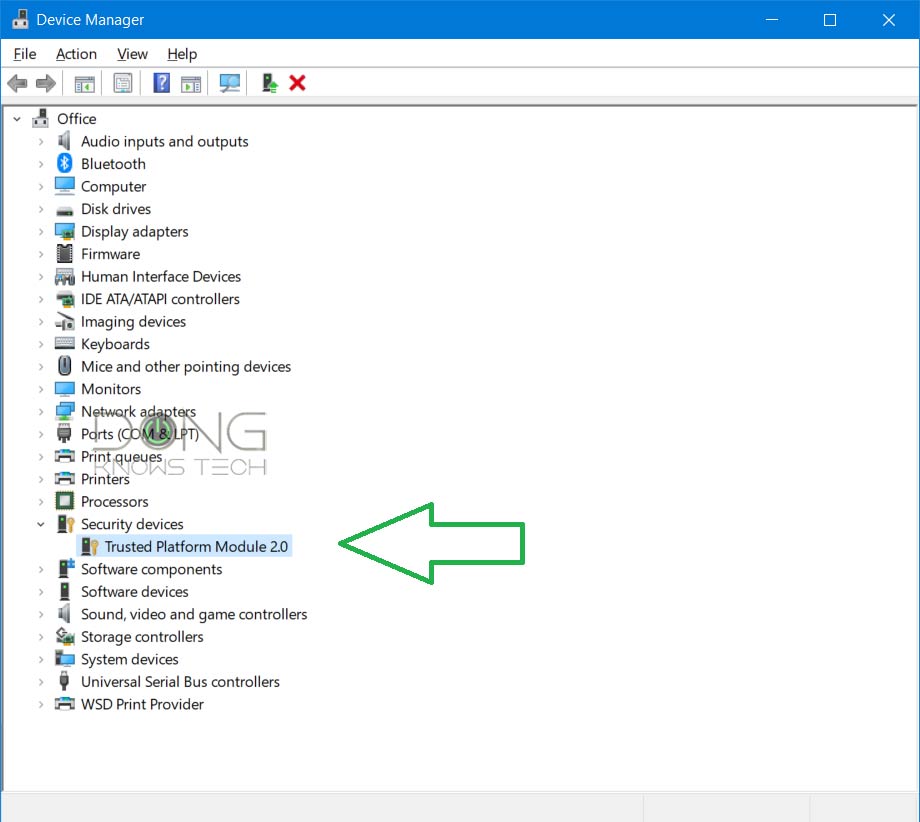Open the Help menu
This screenshot has width=920, height=822.
point(182,54)
